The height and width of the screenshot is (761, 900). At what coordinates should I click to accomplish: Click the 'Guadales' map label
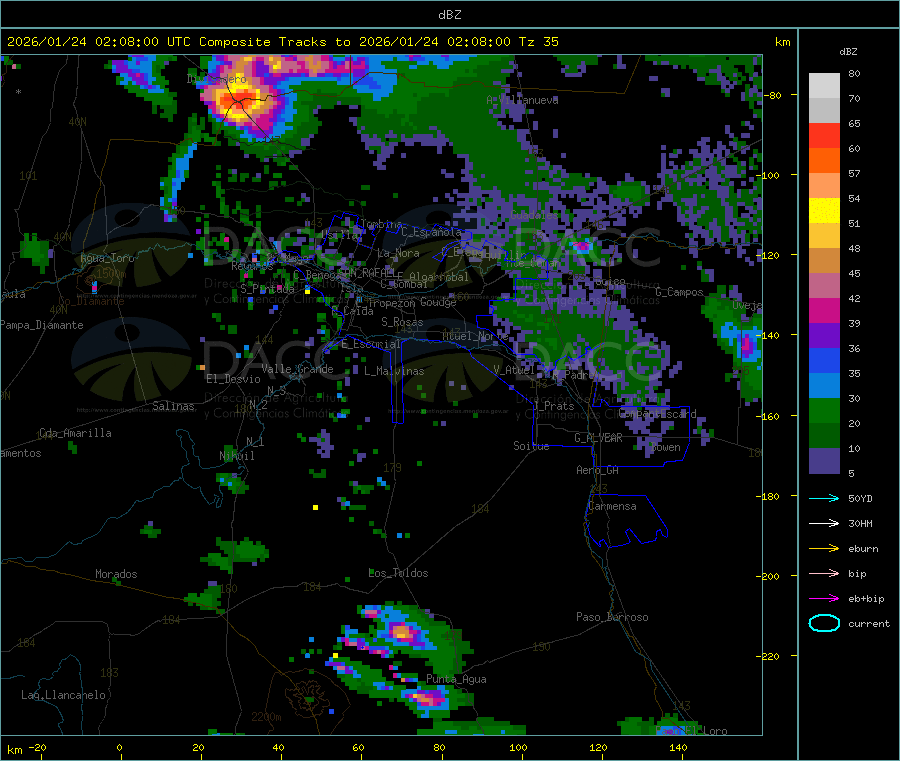point(534,215)
